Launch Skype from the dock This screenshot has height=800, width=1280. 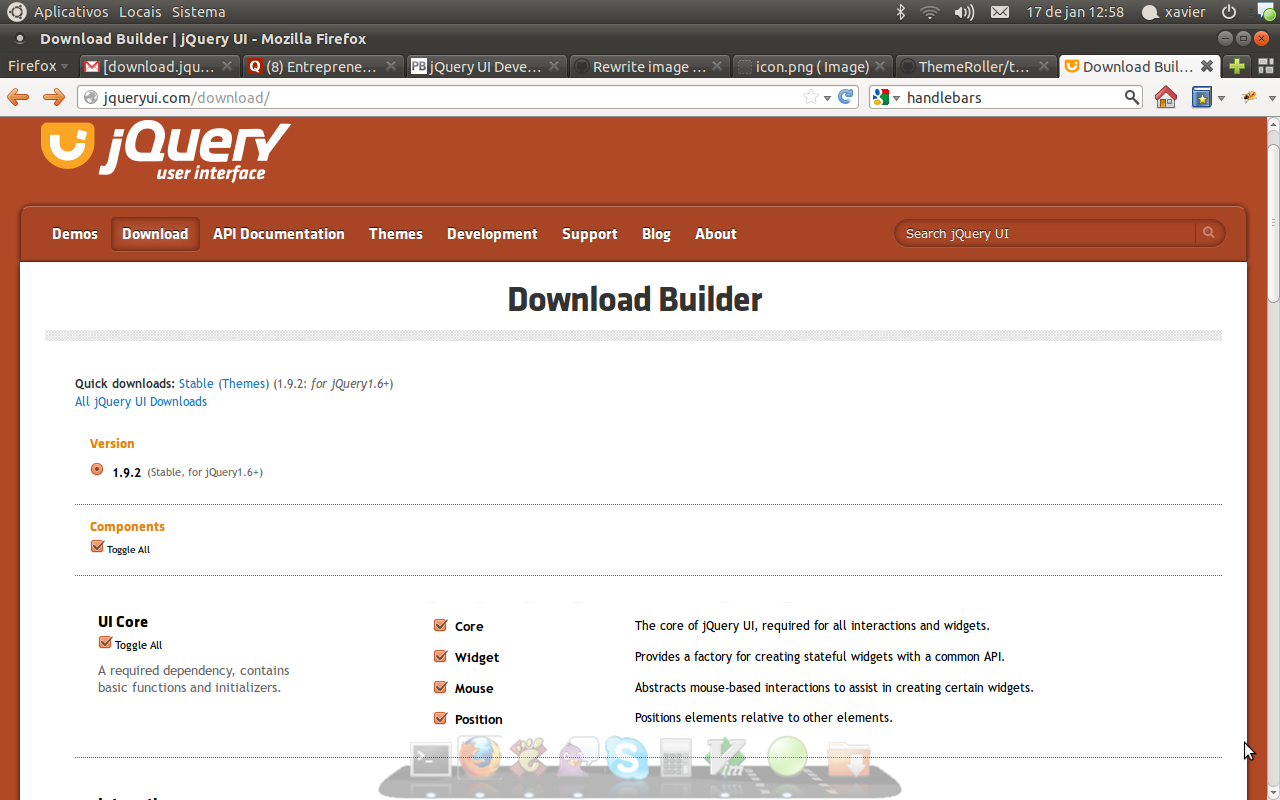point(626,757)
